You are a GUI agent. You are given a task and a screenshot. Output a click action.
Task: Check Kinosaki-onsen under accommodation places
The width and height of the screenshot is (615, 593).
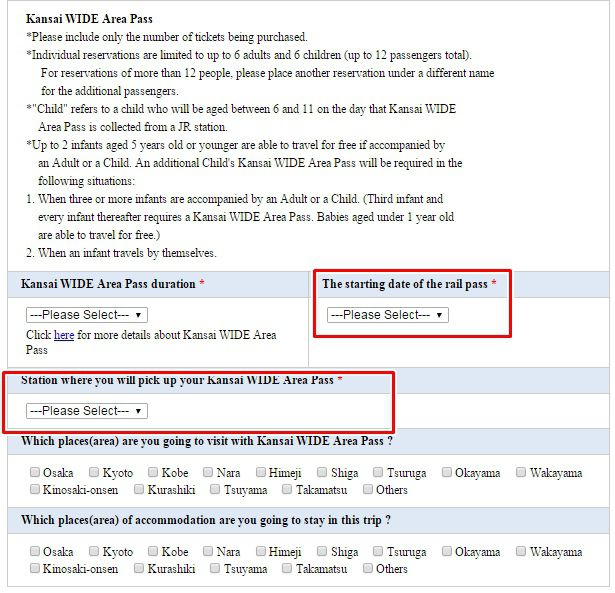pos(35,568)
